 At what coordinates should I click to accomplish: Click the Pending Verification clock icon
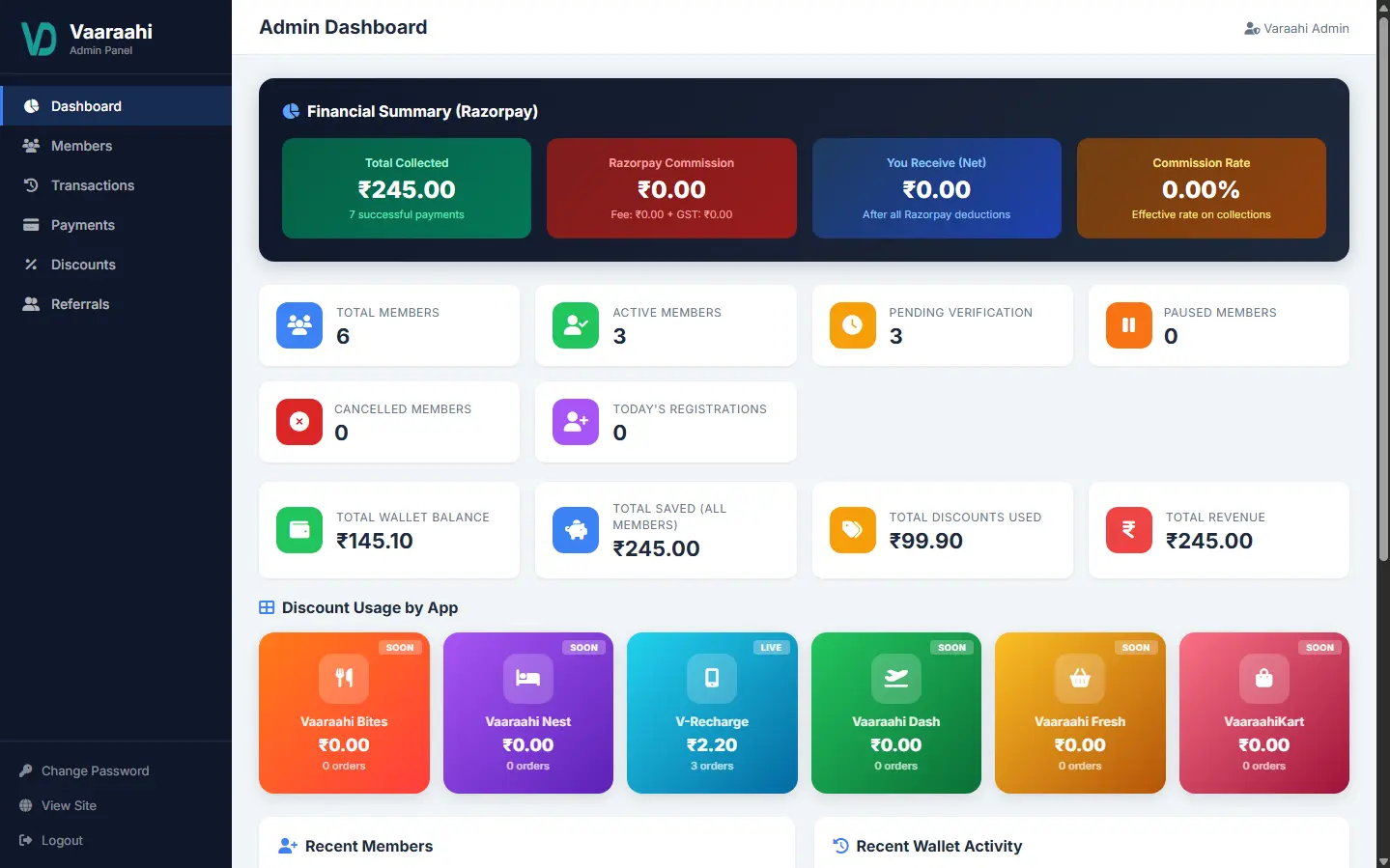[x=853, y=325]
